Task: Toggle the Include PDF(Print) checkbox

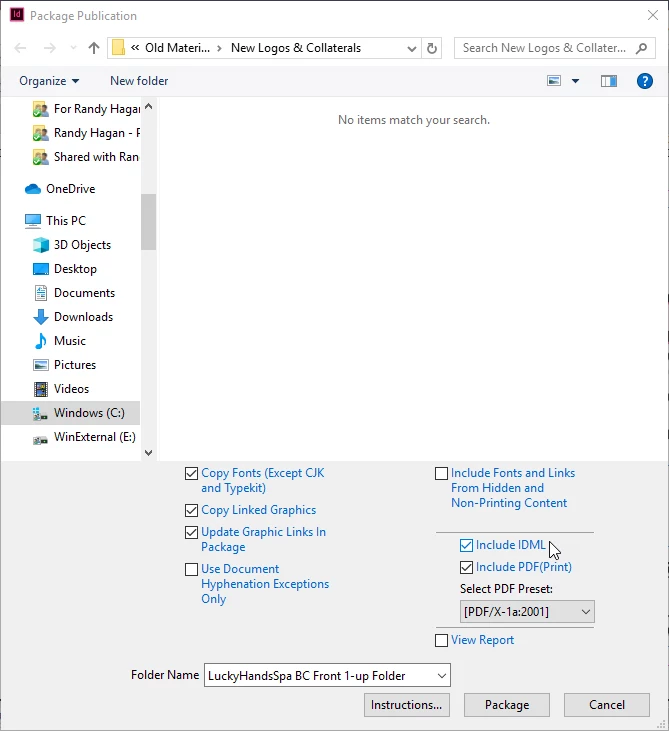Action: 466,567
